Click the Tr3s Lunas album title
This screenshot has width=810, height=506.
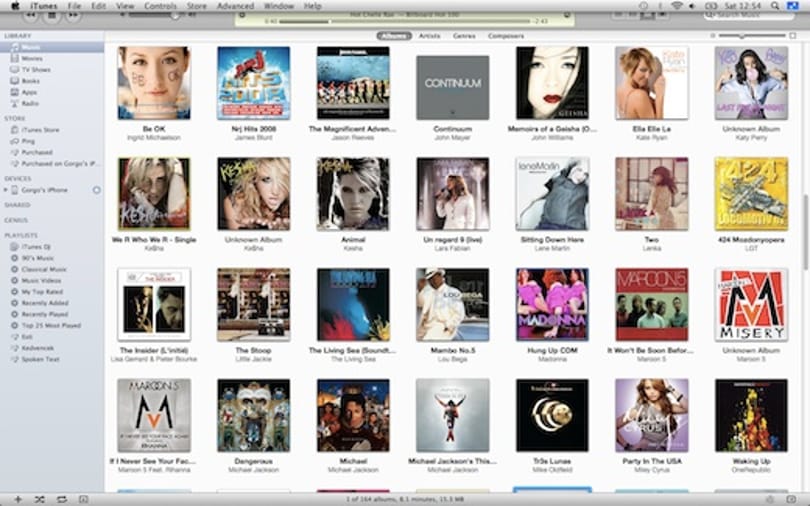(552, 461)
